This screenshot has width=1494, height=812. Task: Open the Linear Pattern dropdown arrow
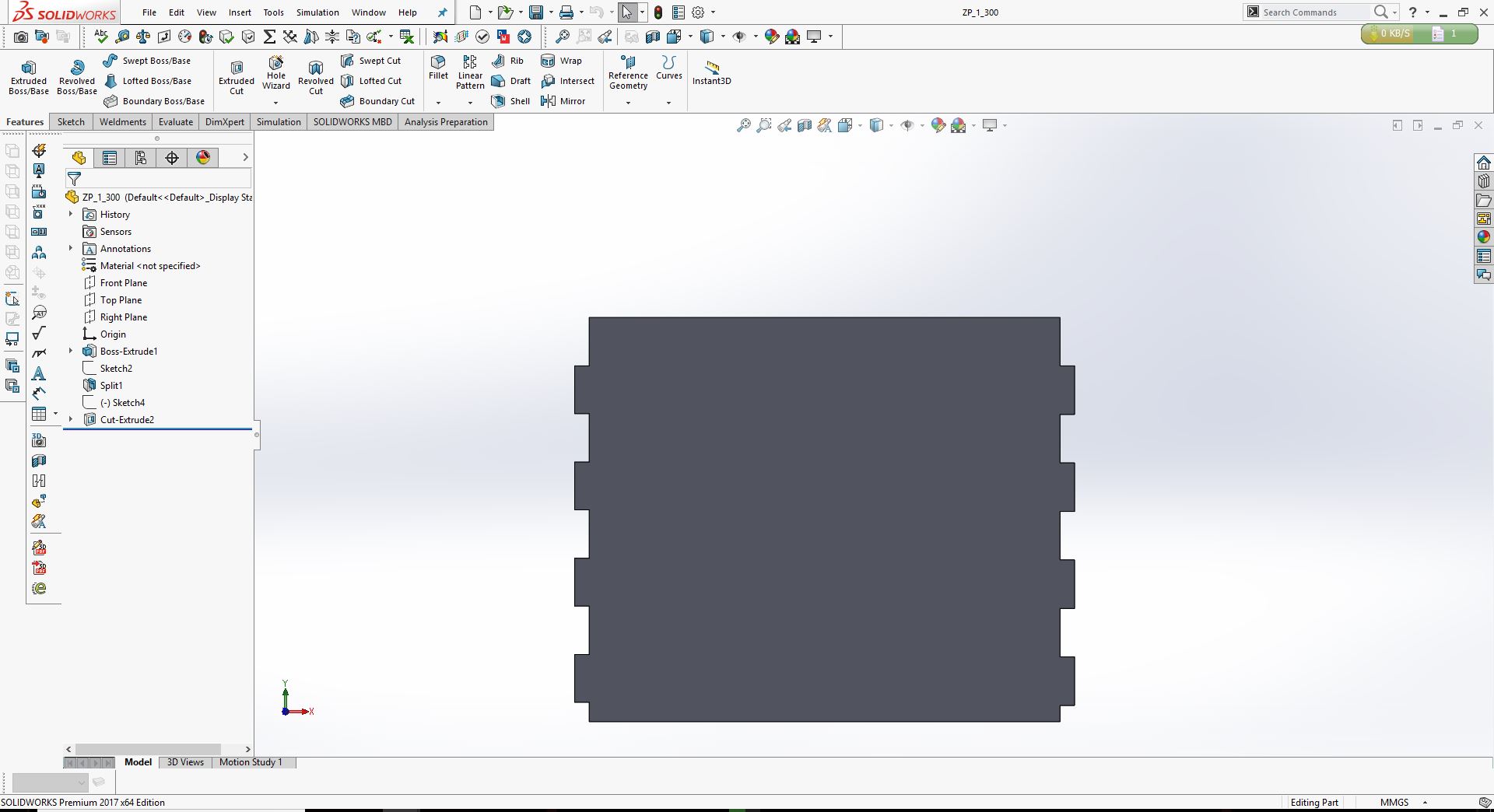click(470, 103)
